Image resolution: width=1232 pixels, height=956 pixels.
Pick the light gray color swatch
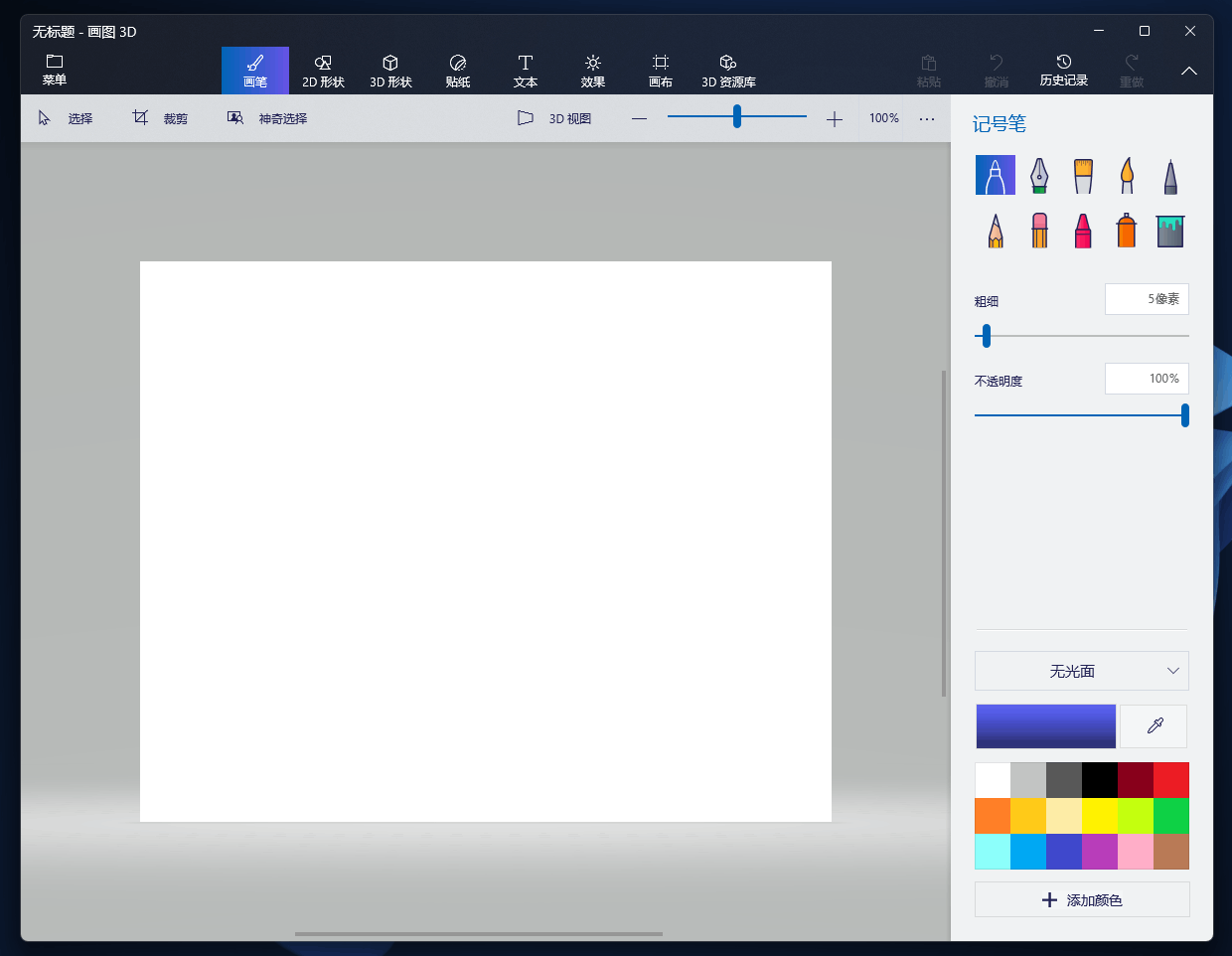(x=1028, y=780)
